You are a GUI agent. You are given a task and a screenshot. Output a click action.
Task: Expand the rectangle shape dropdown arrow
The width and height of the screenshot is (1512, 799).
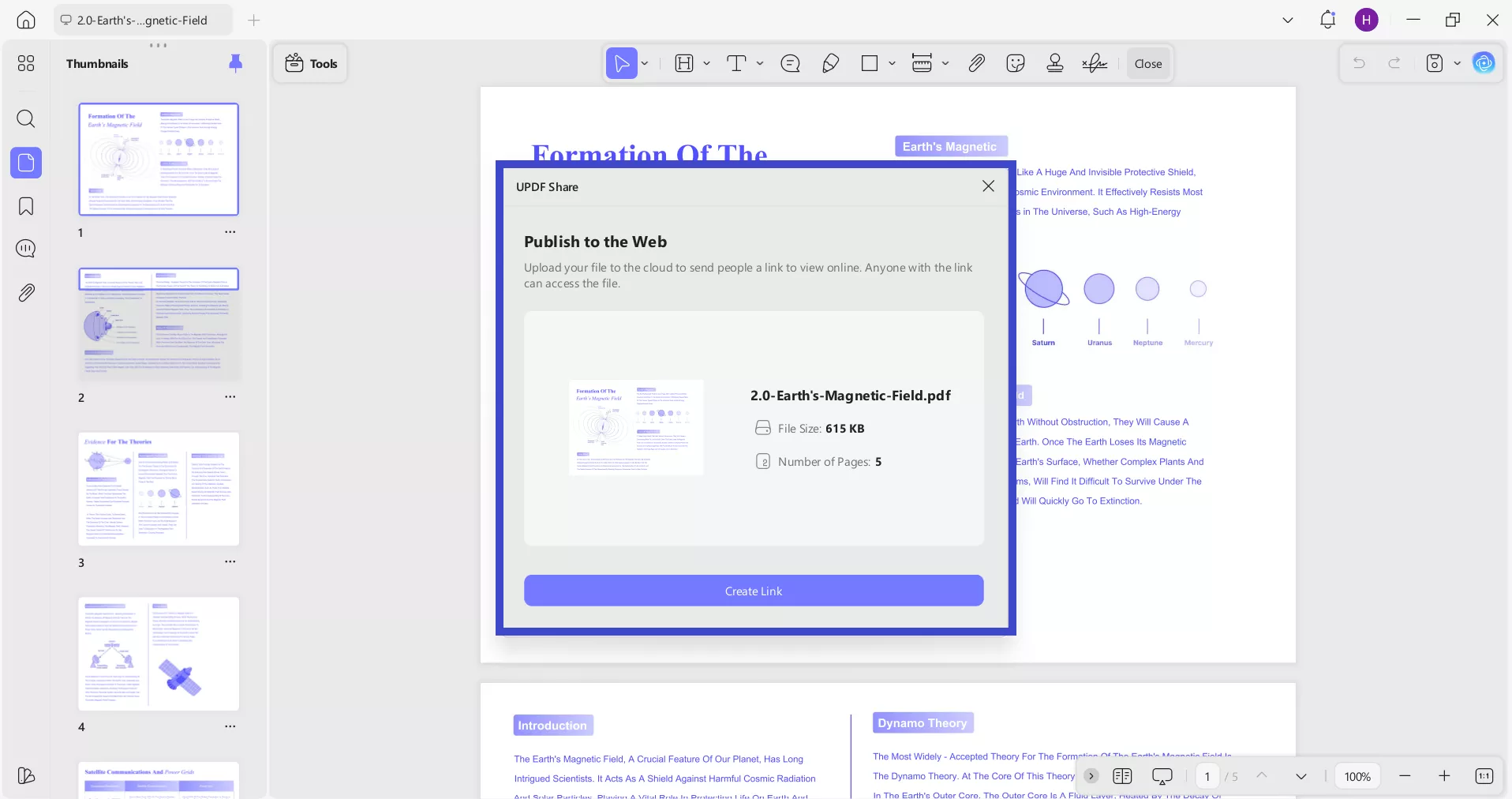(x=892, y=63)
